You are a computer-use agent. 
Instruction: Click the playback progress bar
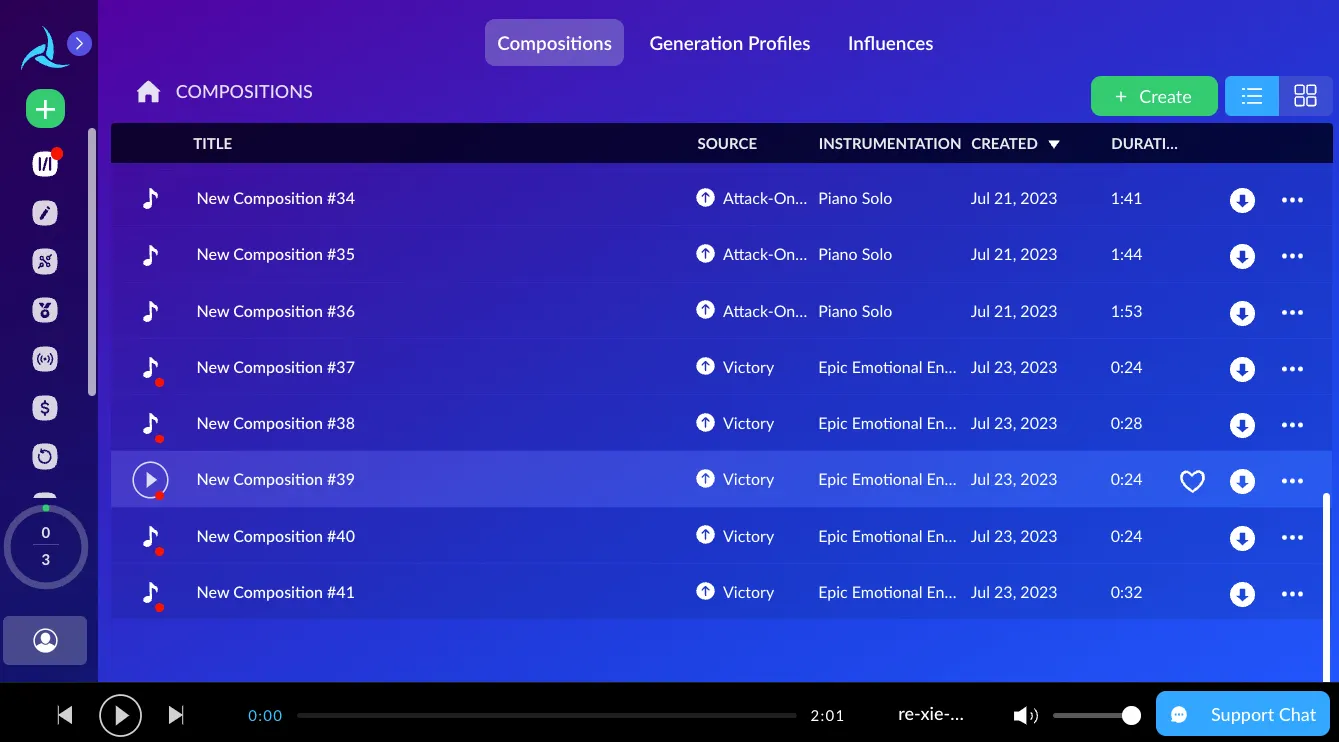coord(547,715)
